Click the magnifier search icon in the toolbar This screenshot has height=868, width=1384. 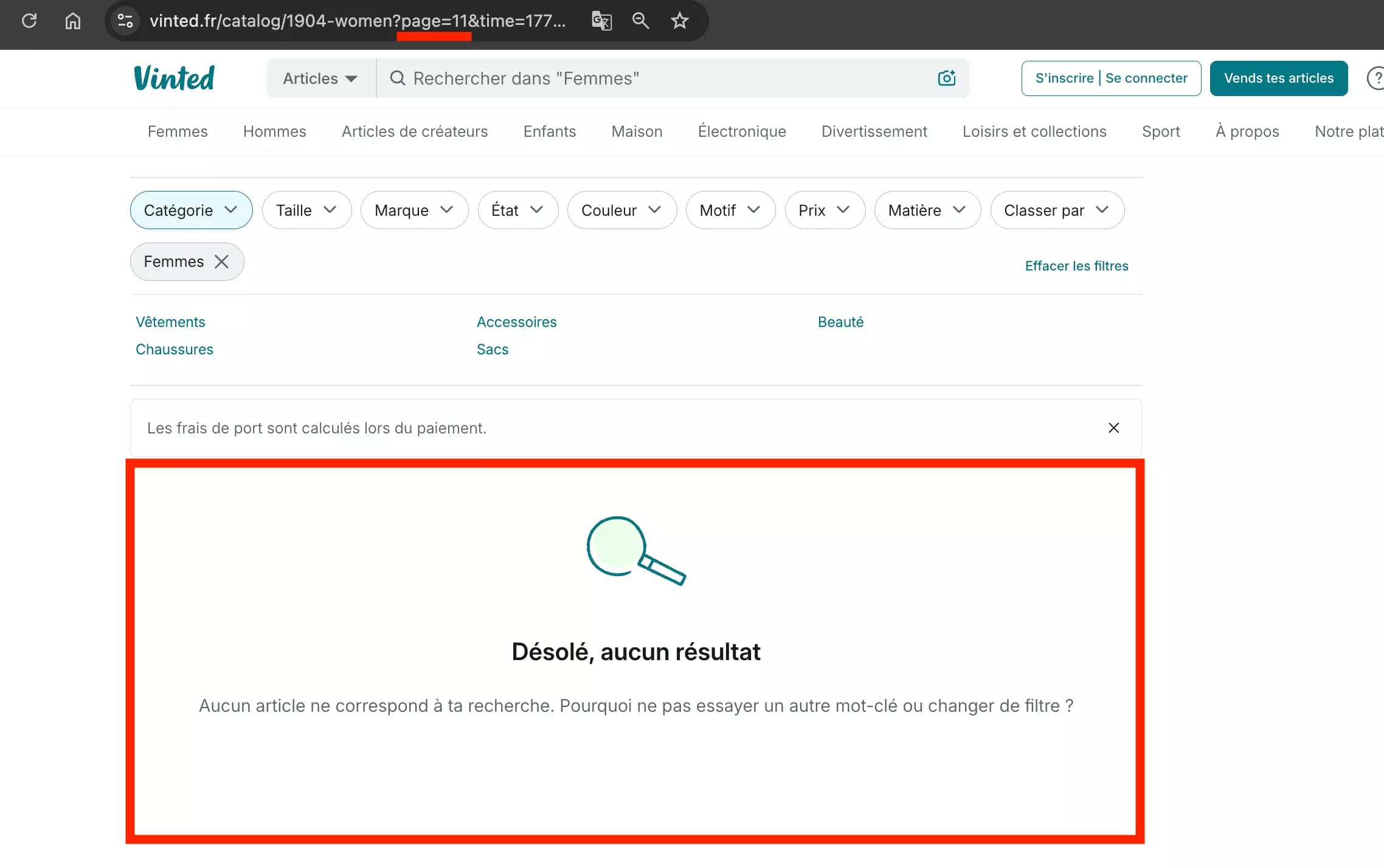pyautogui.click(x=640, y=21)
